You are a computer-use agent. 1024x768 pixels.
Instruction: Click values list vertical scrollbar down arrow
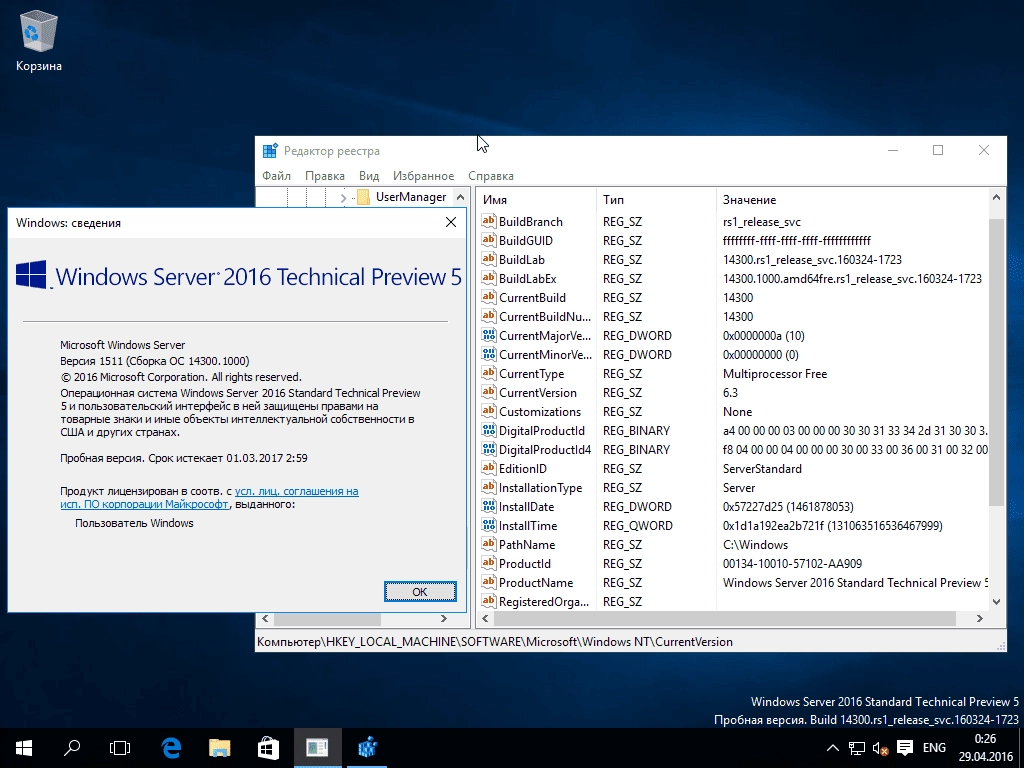coord(996,601)
